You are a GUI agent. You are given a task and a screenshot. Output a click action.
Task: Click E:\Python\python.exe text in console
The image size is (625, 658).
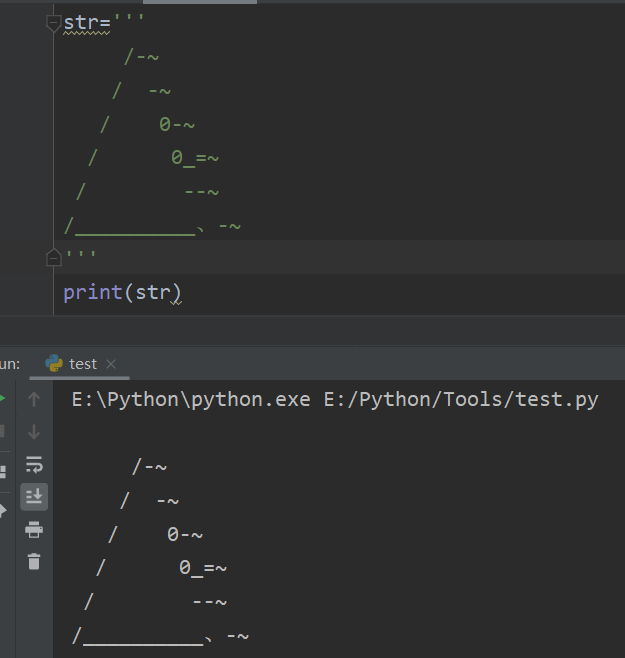191,400
